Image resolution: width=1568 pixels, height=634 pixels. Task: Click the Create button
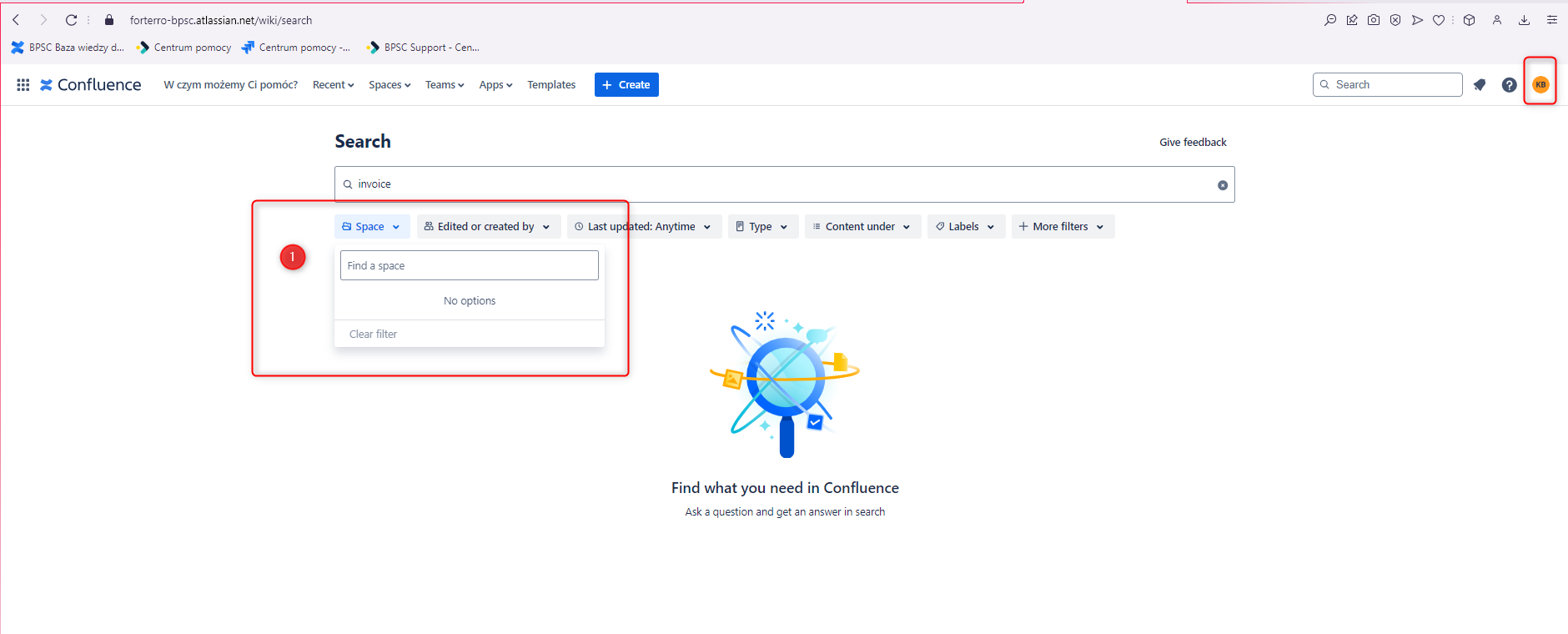click(x=626, y=85)
